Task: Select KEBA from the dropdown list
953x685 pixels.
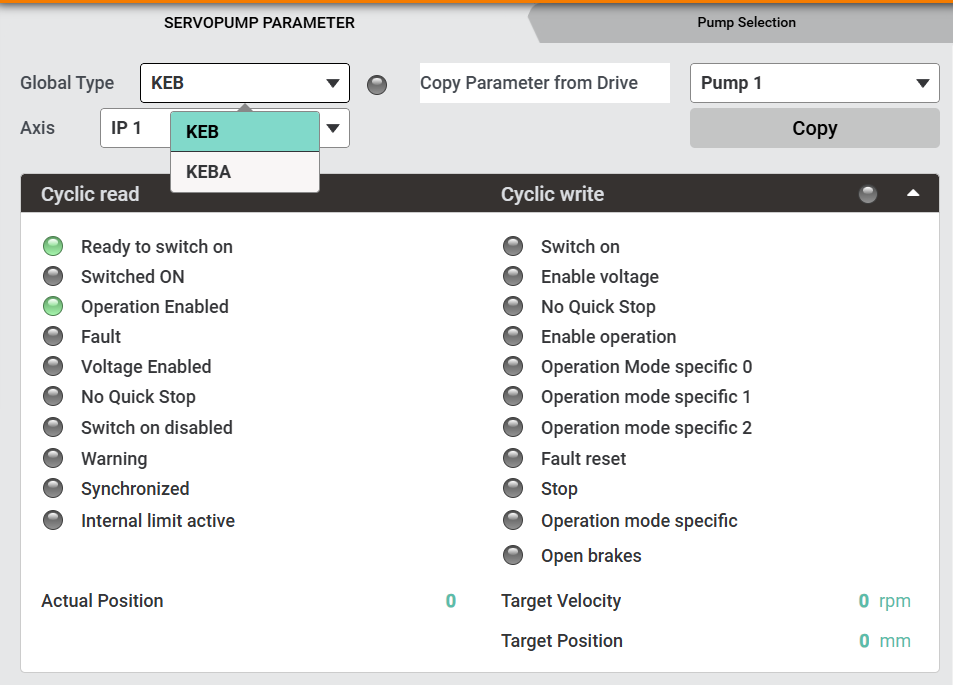Action: [x=245, y=172]
